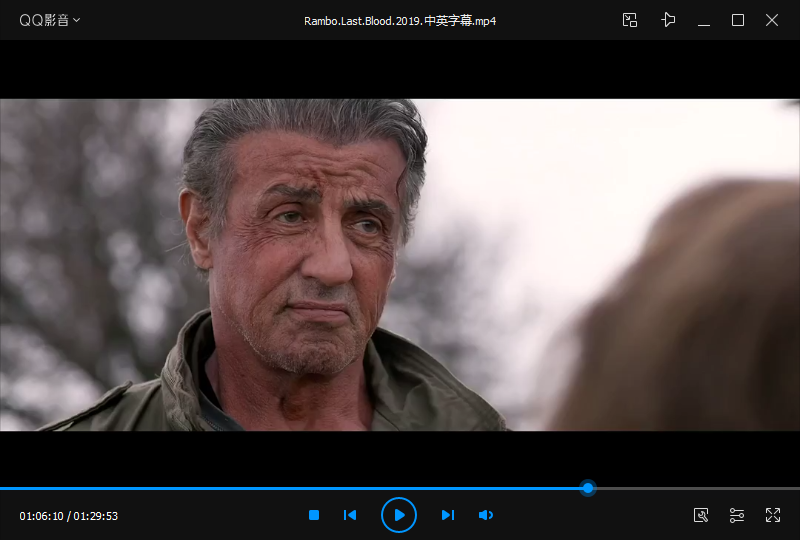Screen dimensions: 800x540
Task: Stop the video playback
Action: click(x=314, y=515)
